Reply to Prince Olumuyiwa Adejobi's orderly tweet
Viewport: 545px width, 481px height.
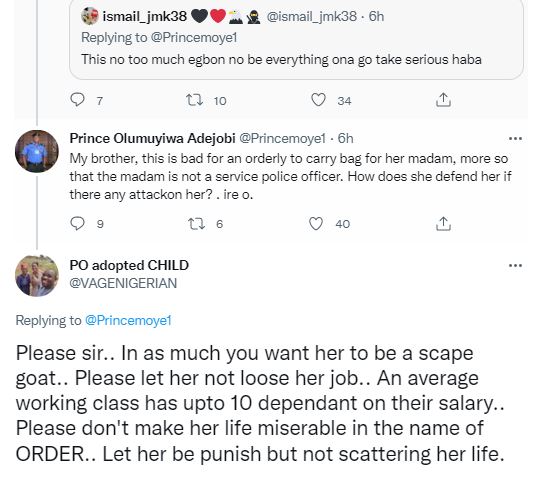(77, 223)
